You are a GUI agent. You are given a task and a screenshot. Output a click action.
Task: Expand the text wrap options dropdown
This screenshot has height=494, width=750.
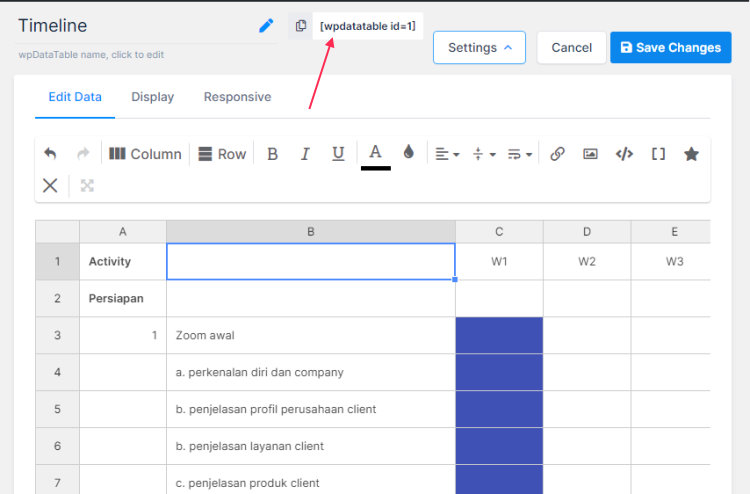[519, 154]
